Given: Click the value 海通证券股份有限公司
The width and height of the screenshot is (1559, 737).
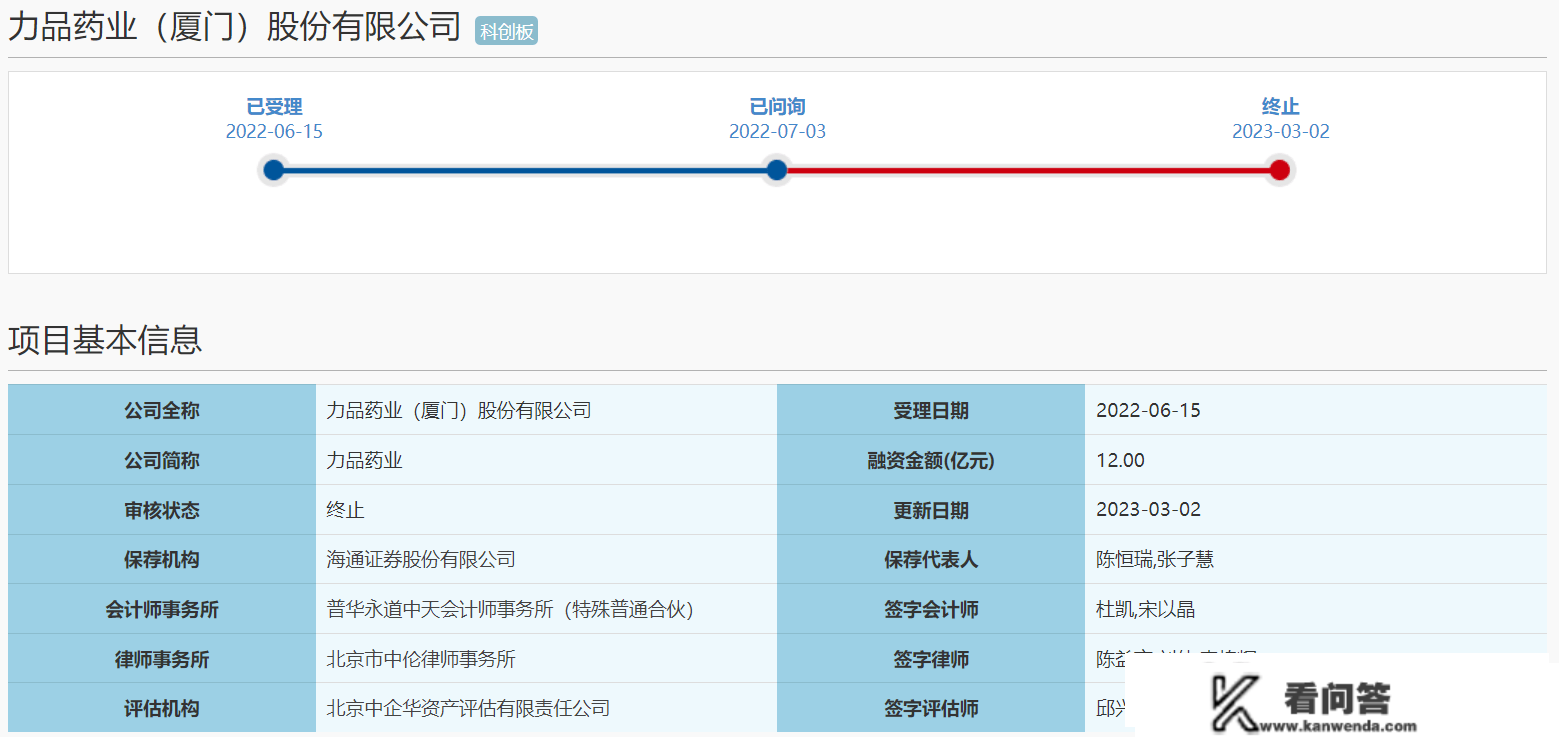Looking at the screenshot, I should tap(421, 559).
